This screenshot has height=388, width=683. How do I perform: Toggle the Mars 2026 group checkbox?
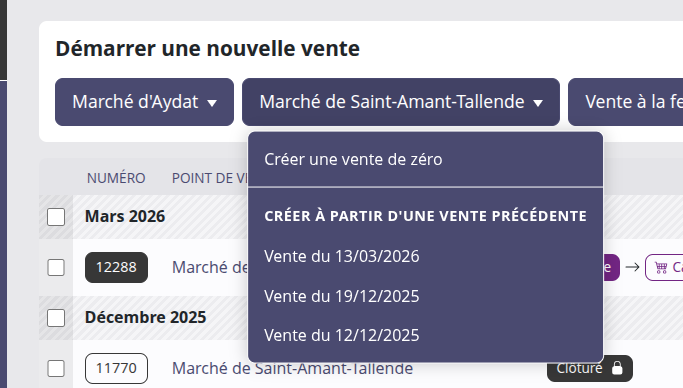pos(56,217)
